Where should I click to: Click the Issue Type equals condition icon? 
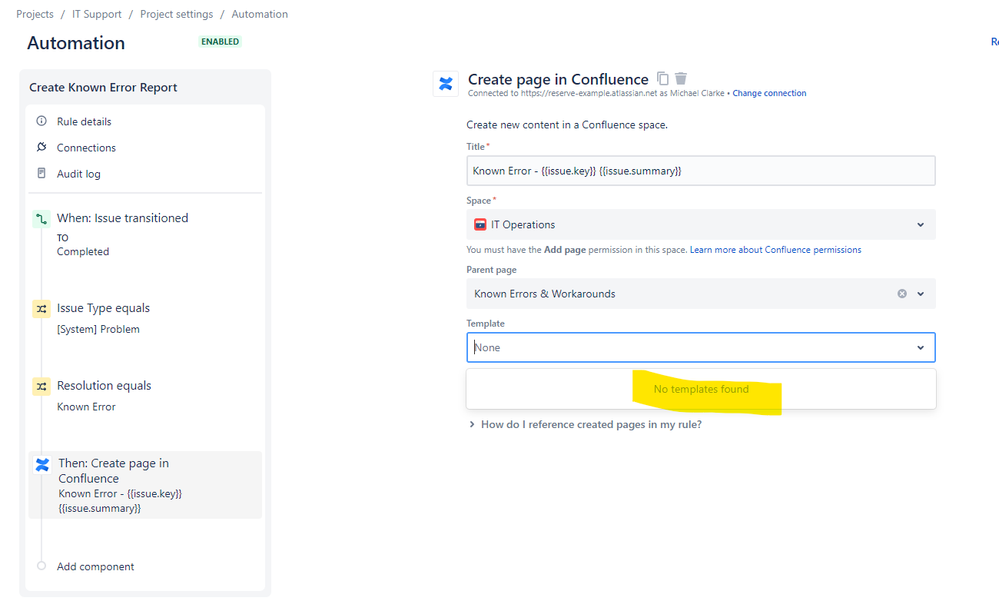[x=41, y=309]
